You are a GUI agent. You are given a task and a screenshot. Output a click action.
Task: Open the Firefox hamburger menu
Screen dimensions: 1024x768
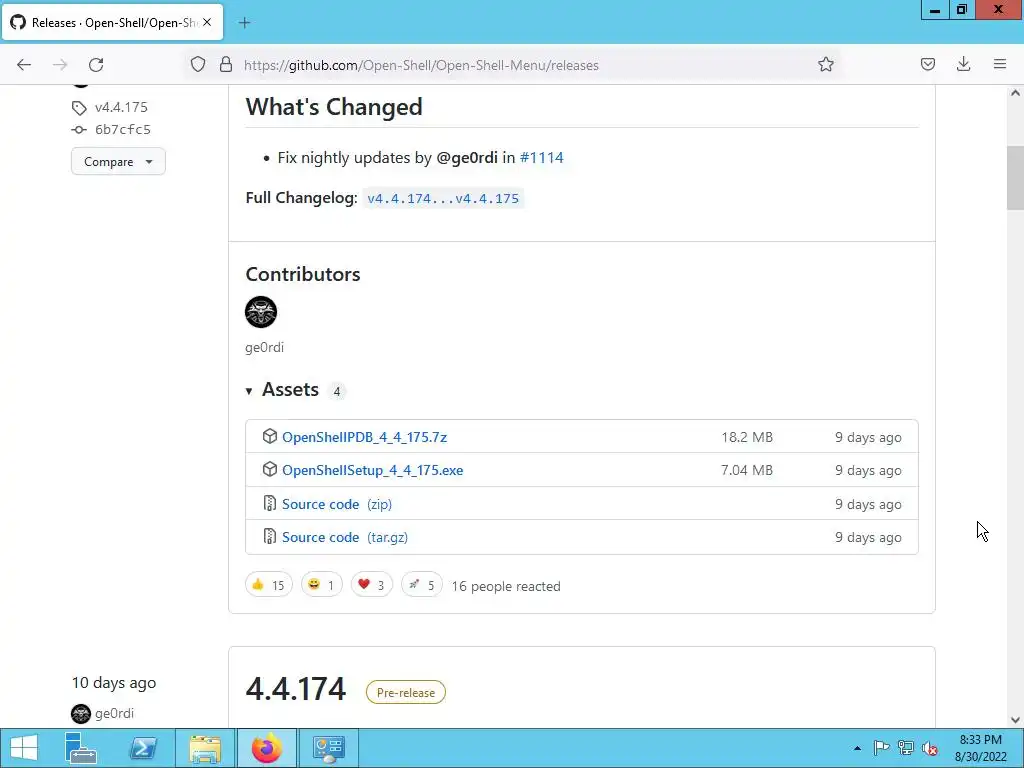click(x=1000, y=65)
